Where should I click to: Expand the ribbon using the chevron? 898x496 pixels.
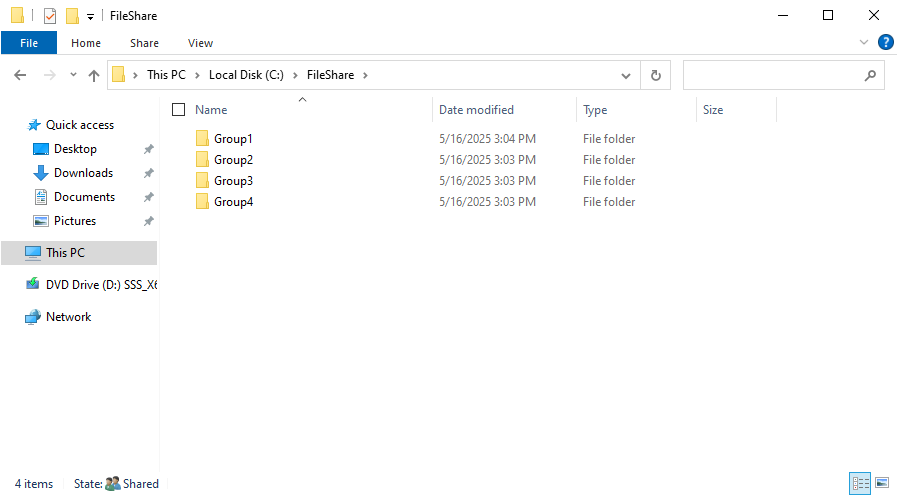click(x=864, y=42)
